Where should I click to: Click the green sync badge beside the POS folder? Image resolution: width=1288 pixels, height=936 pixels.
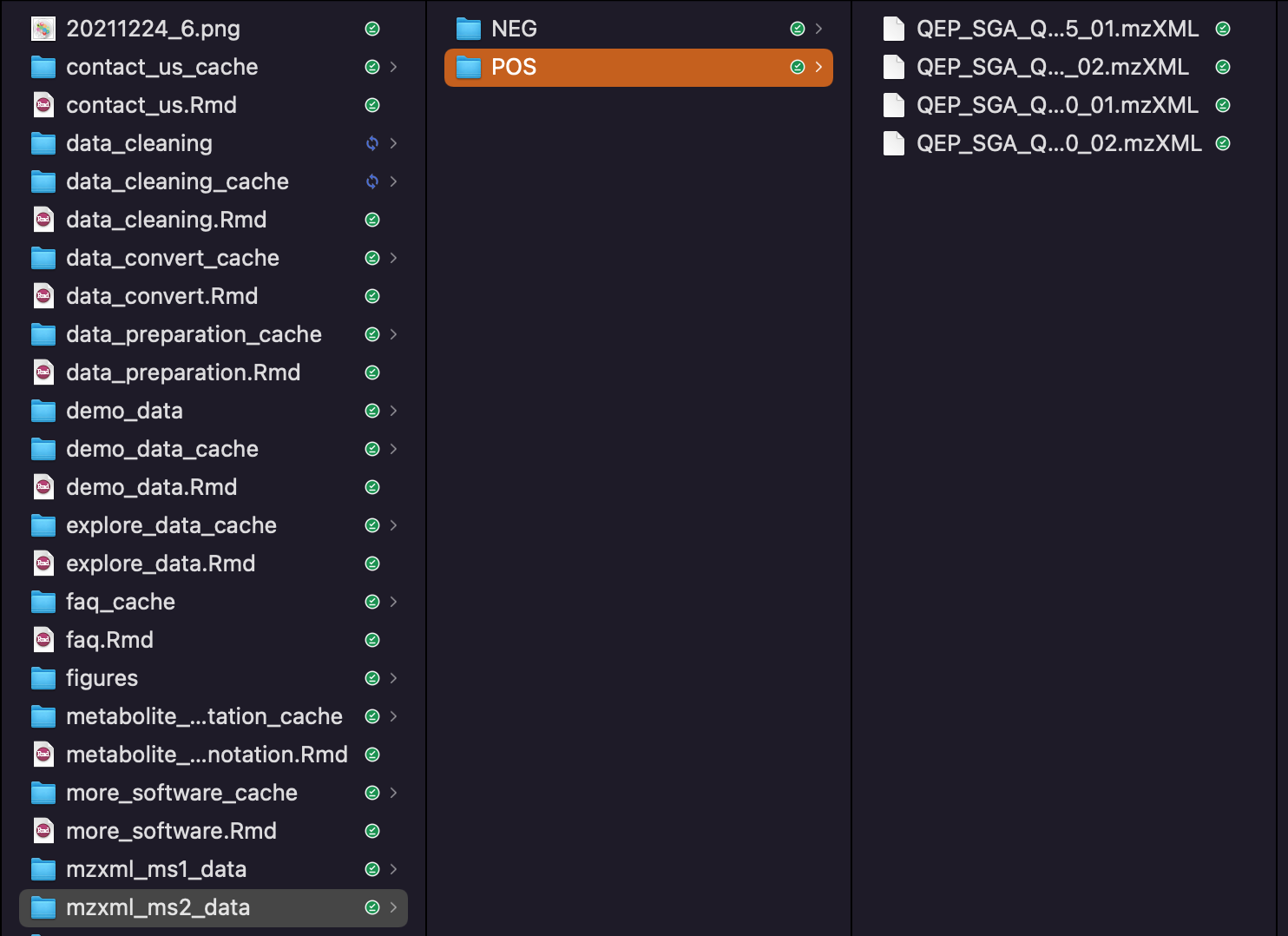tap(797, 67)
